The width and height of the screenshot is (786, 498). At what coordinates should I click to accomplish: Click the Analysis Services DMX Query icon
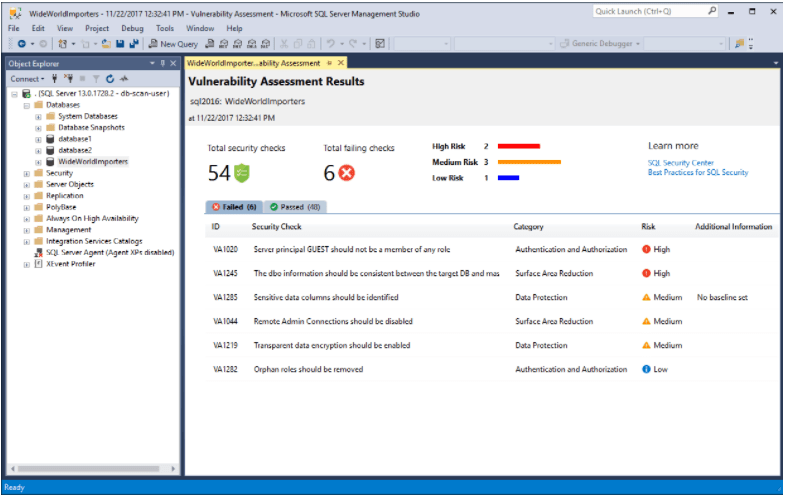tap(238, 44)
